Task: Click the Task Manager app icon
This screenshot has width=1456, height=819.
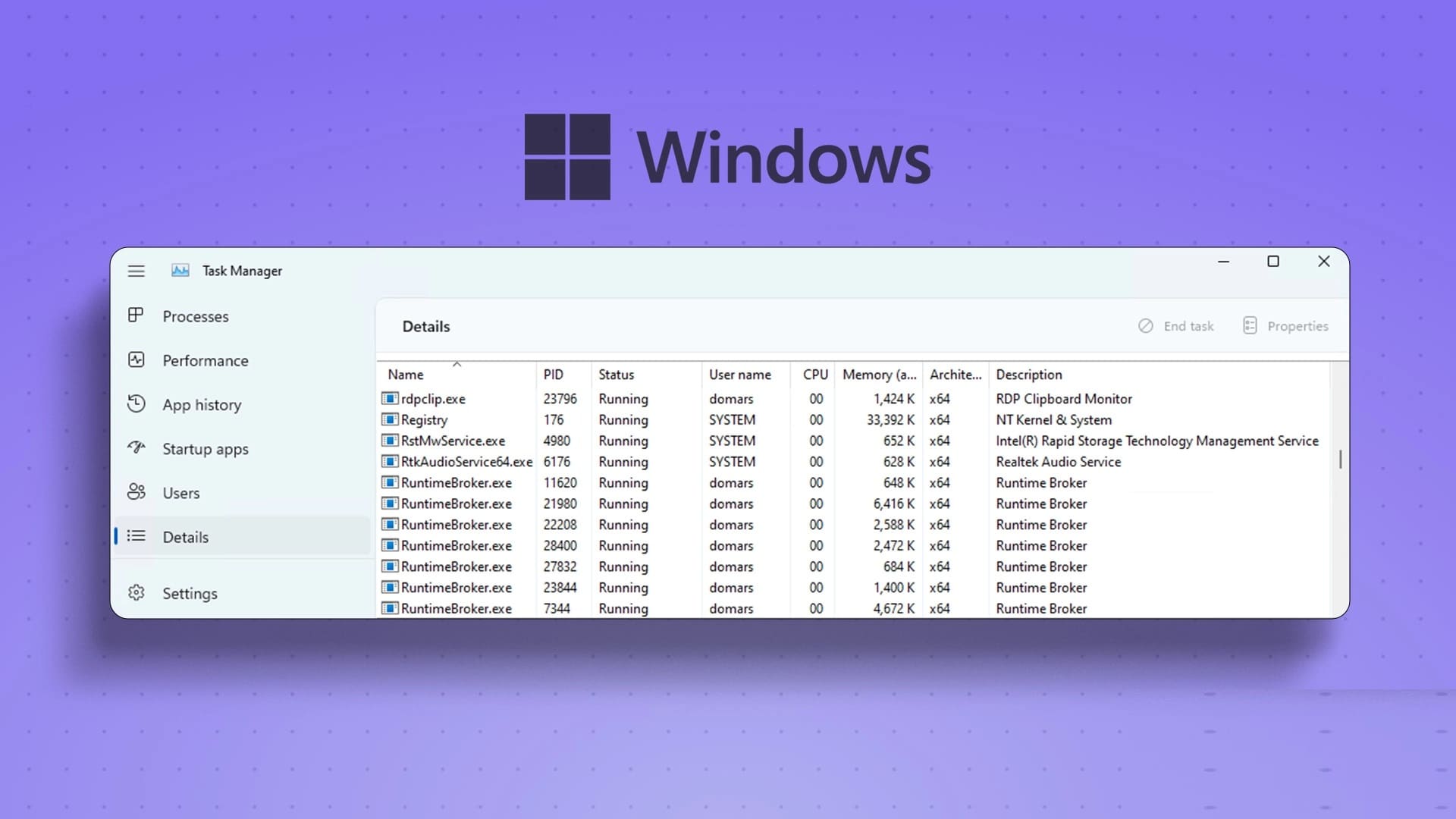Action: pos(180,271)
